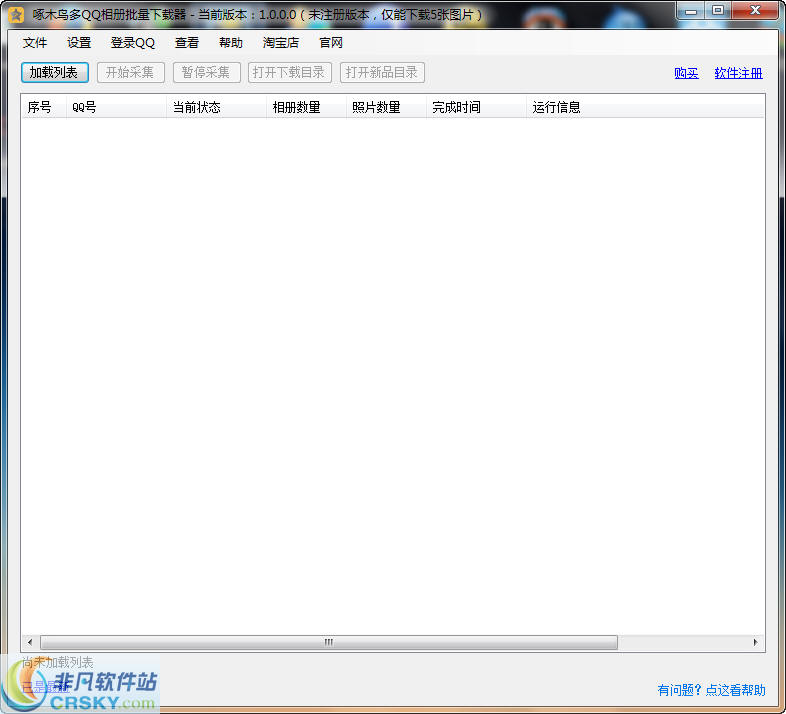Click the 打开新品目录 button
This screenshot has width=786, height=714.
click(x=382, y=73)
